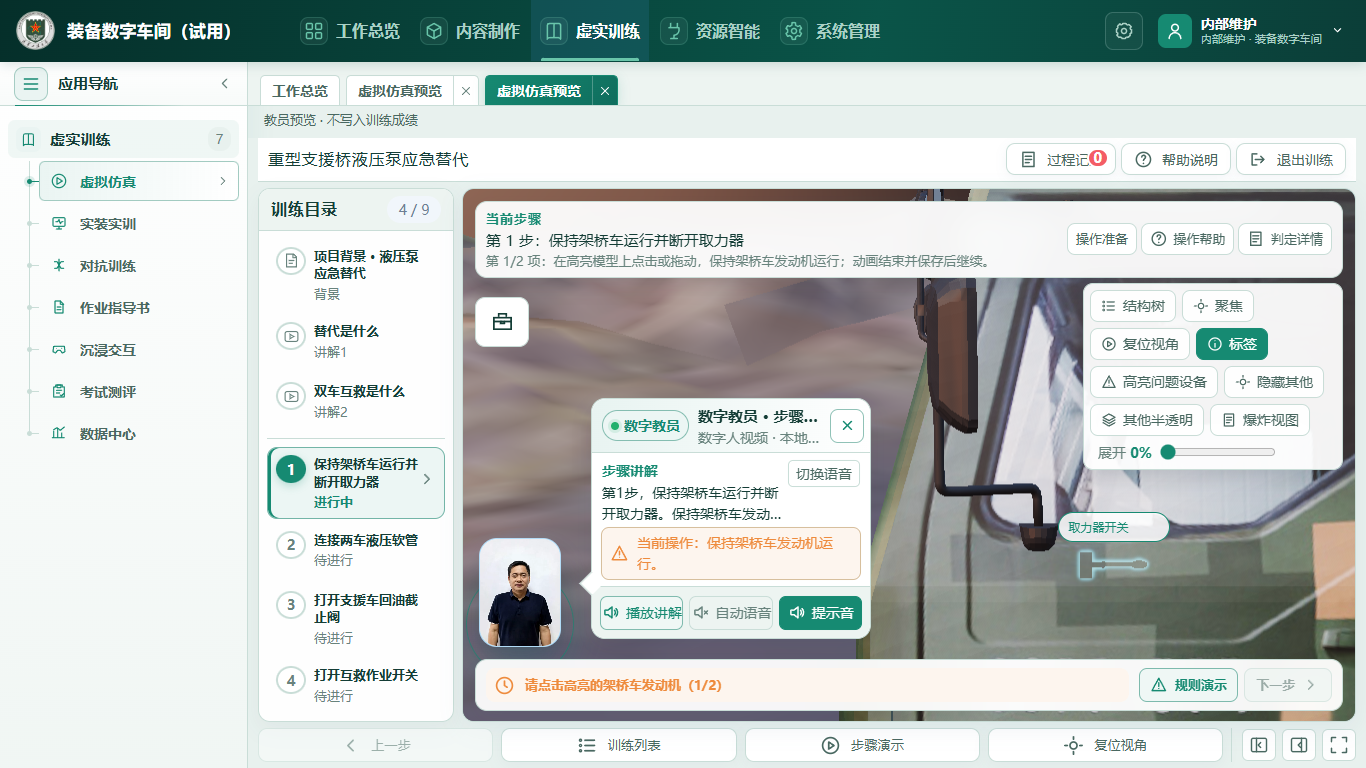Click the settings gear icon in header
This screenshot has width=1366, height=768.
point(1124,31)
